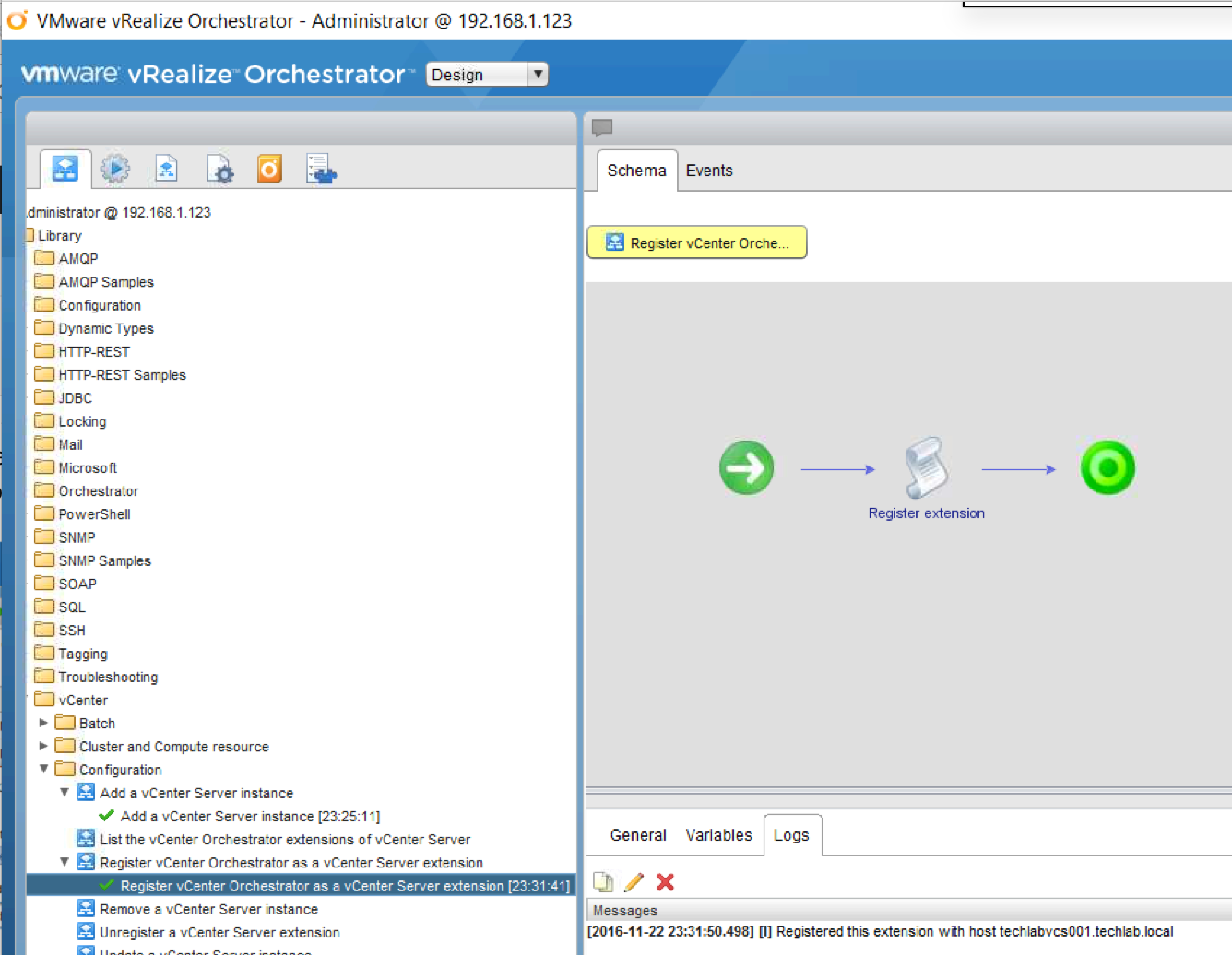Select the Mail folder
Image resolution: width=1232 pixels, height=955 pixels.
point(70,444)
